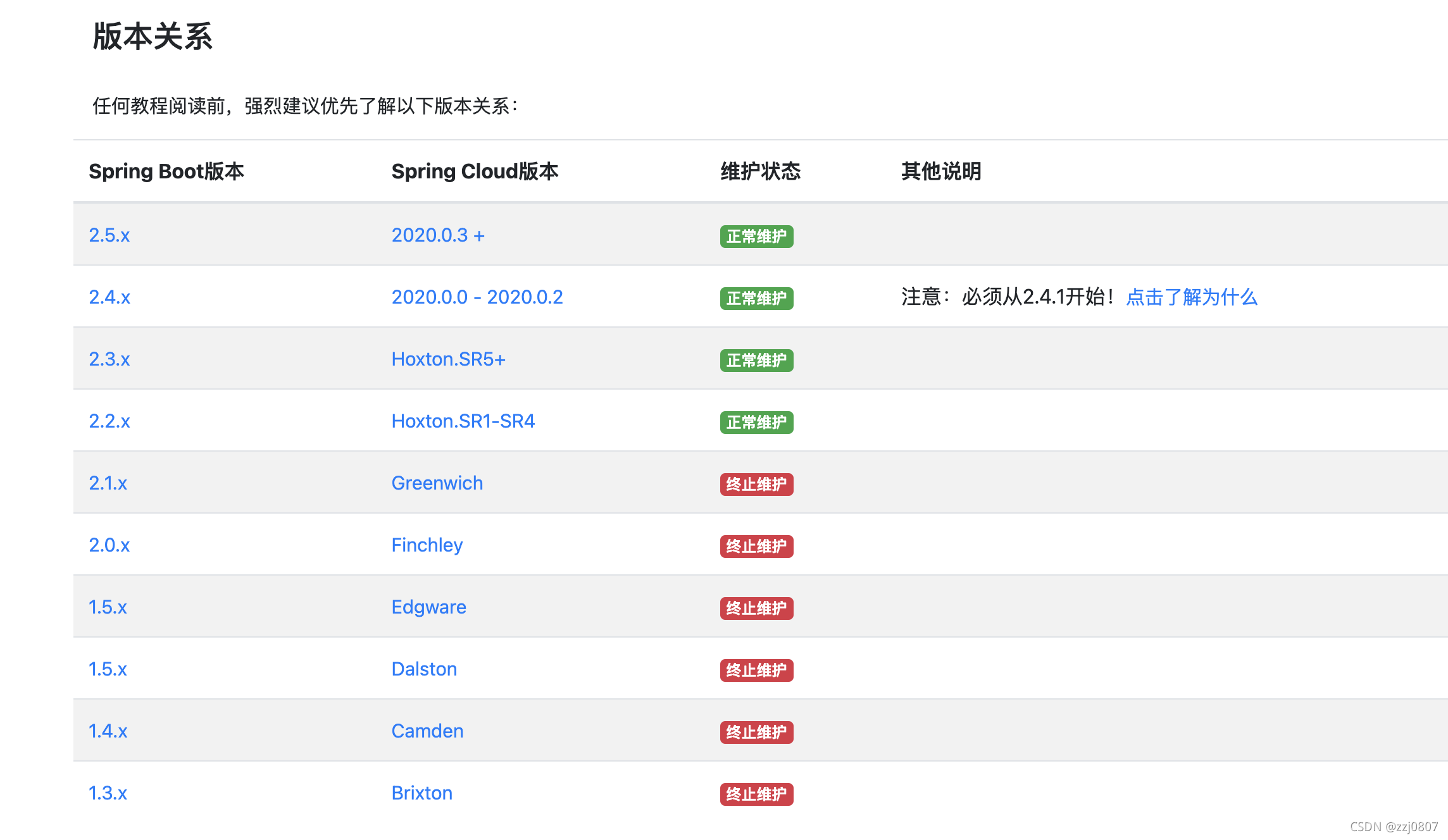Click the red 终止维护 badge in Camden row
The height and width of the screenshot is (840, 1448).
pyautogui.click(x=756, y=732)
